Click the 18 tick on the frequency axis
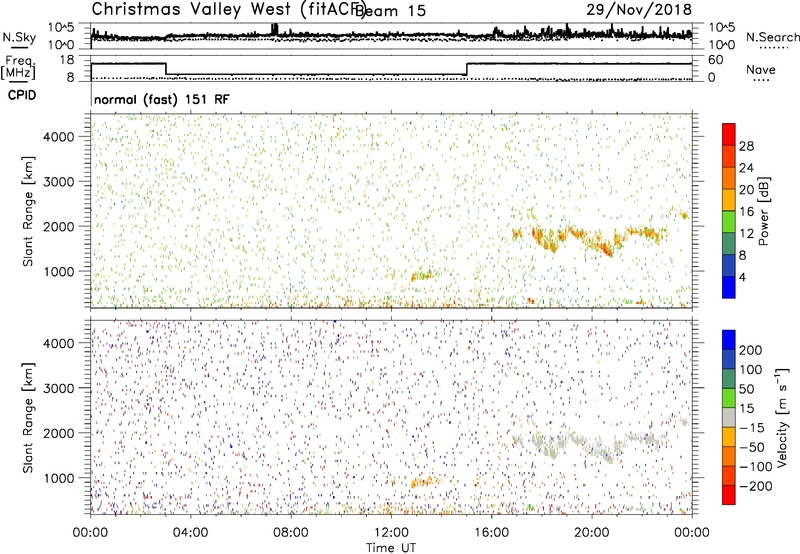The height and width of the screenshot is (554, 800). (x=67, y=60)
